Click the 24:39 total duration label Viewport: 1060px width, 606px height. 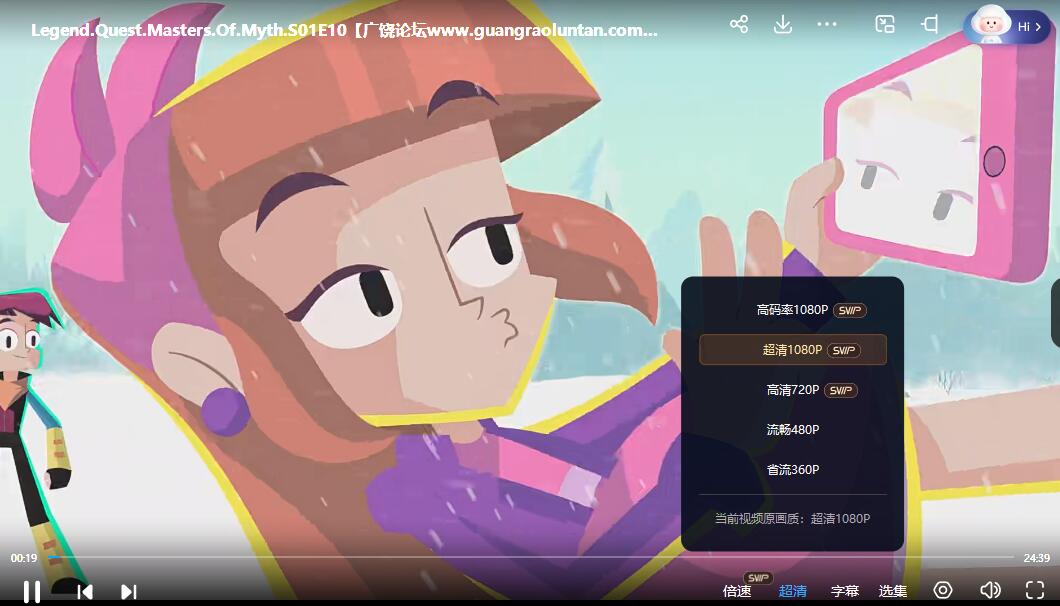pos(1036,558)
